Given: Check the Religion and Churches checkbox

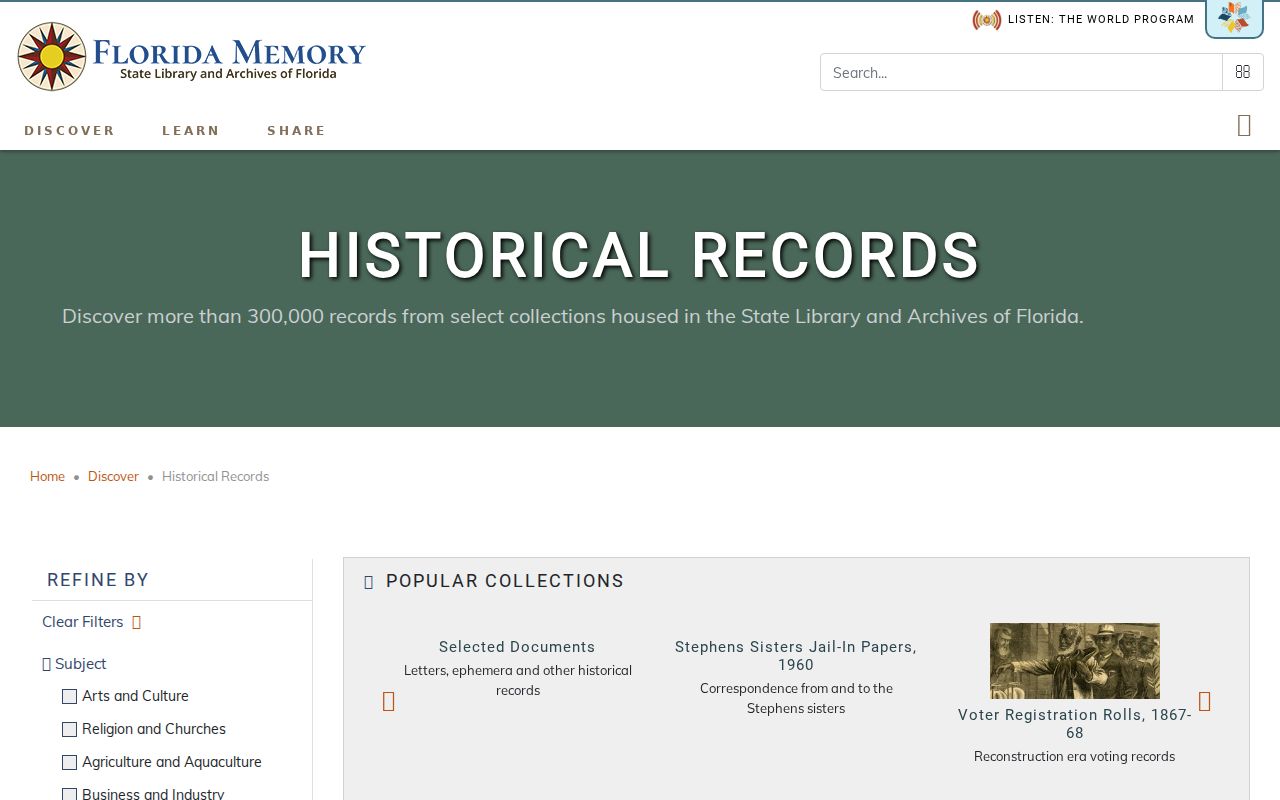Looking at the screenshot, I should pos(69,729).
